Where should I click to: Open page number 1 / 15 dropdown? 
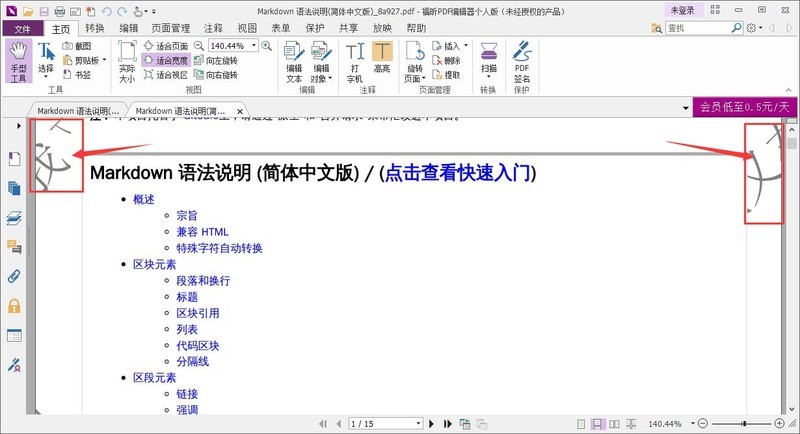tap(419, 424)
